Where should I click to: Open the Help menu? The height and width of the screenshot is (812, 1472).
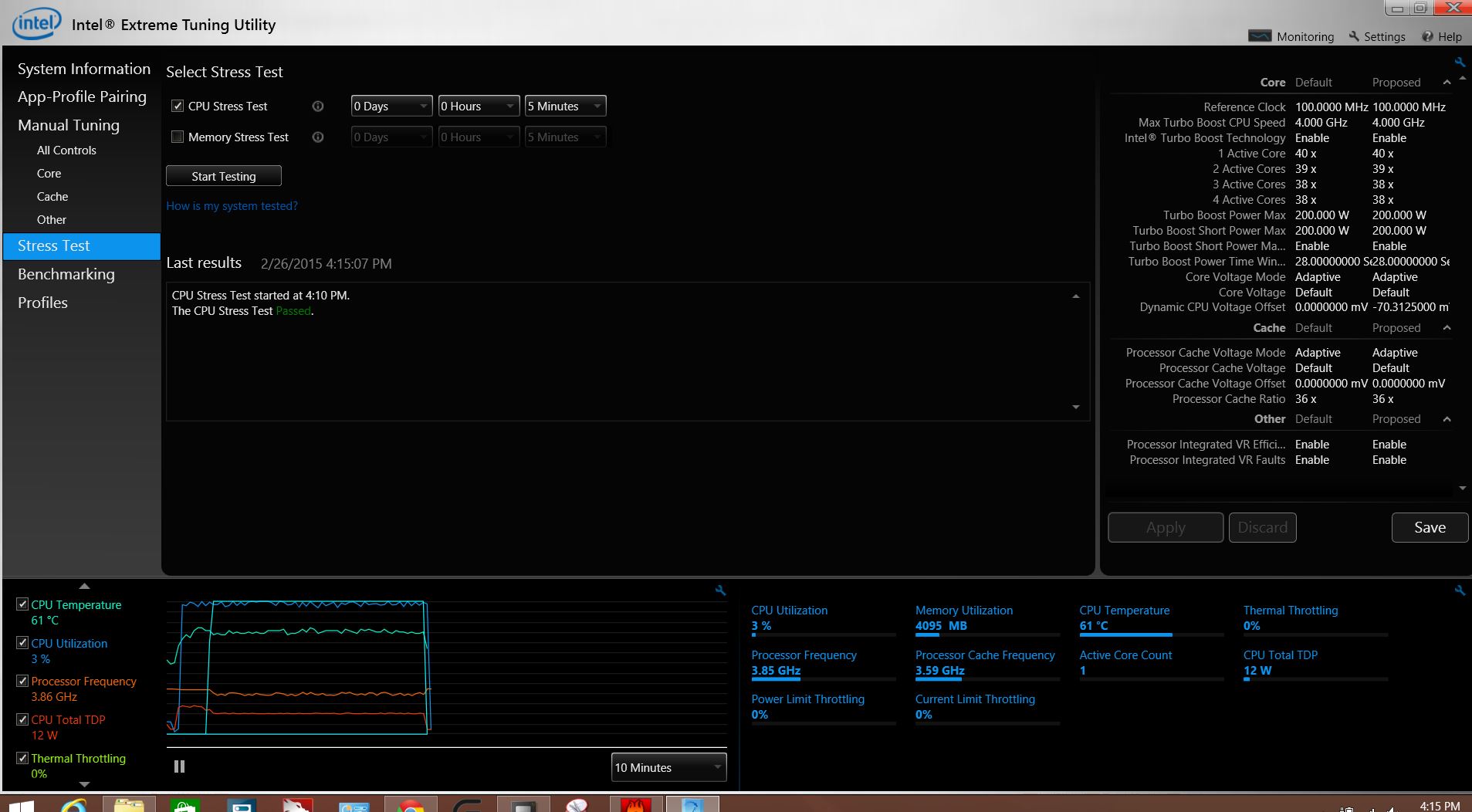point(1442,36)
